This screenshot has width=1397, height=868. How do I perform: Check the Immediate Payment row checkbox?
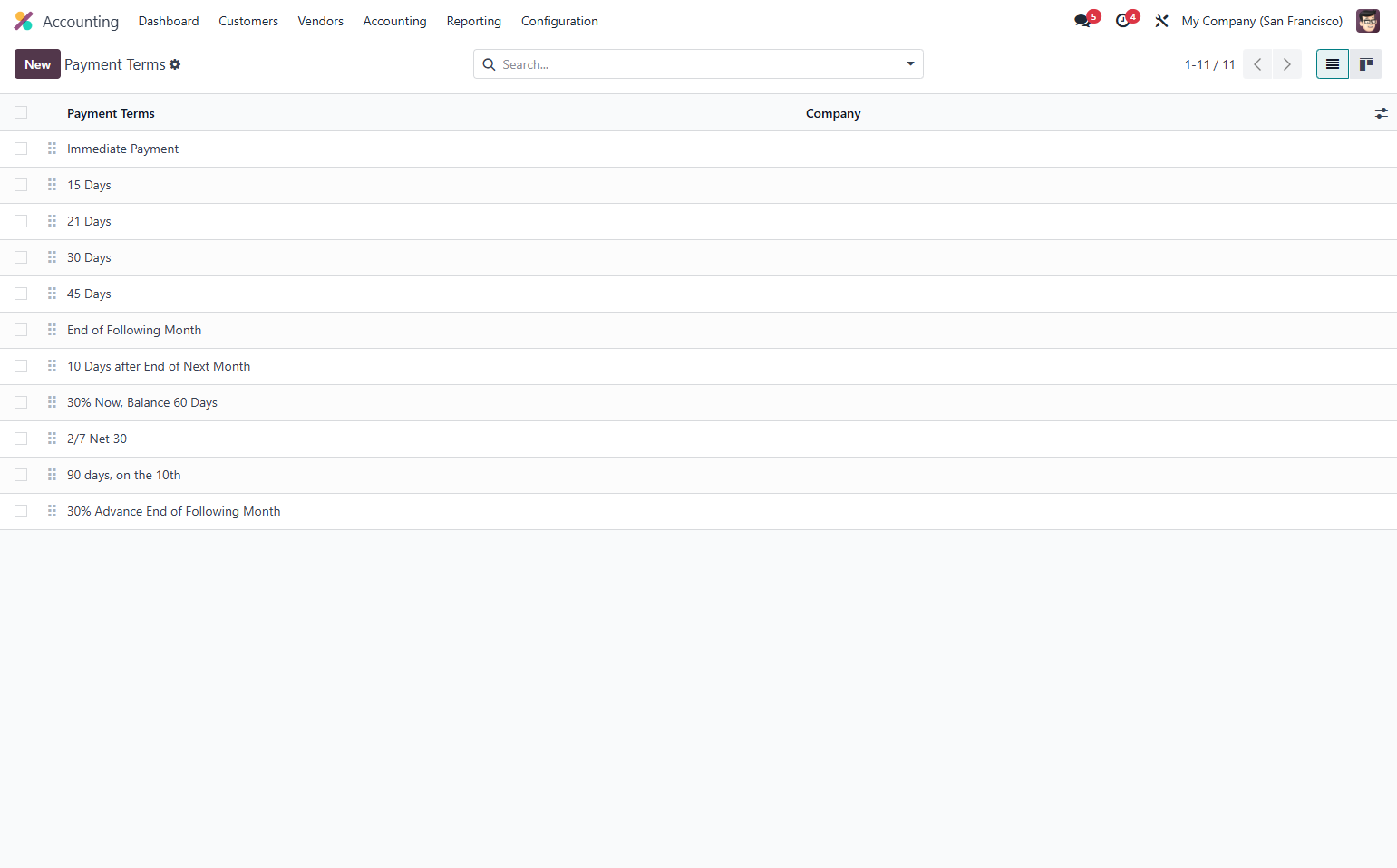[21, 149]
